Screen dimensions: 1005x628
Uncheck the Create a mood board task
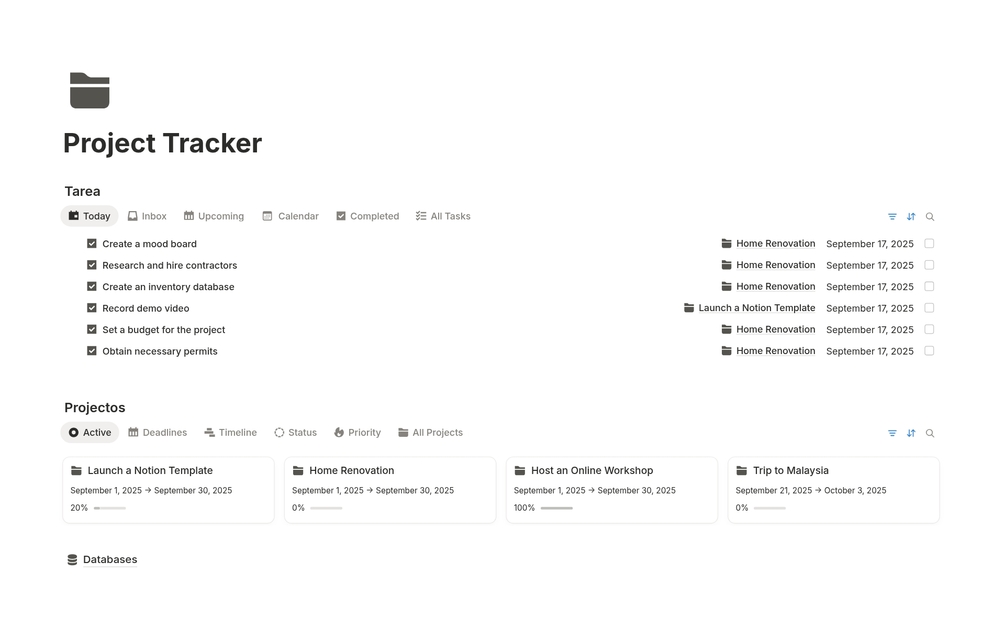pyautogui.click(x=92, y=244)
